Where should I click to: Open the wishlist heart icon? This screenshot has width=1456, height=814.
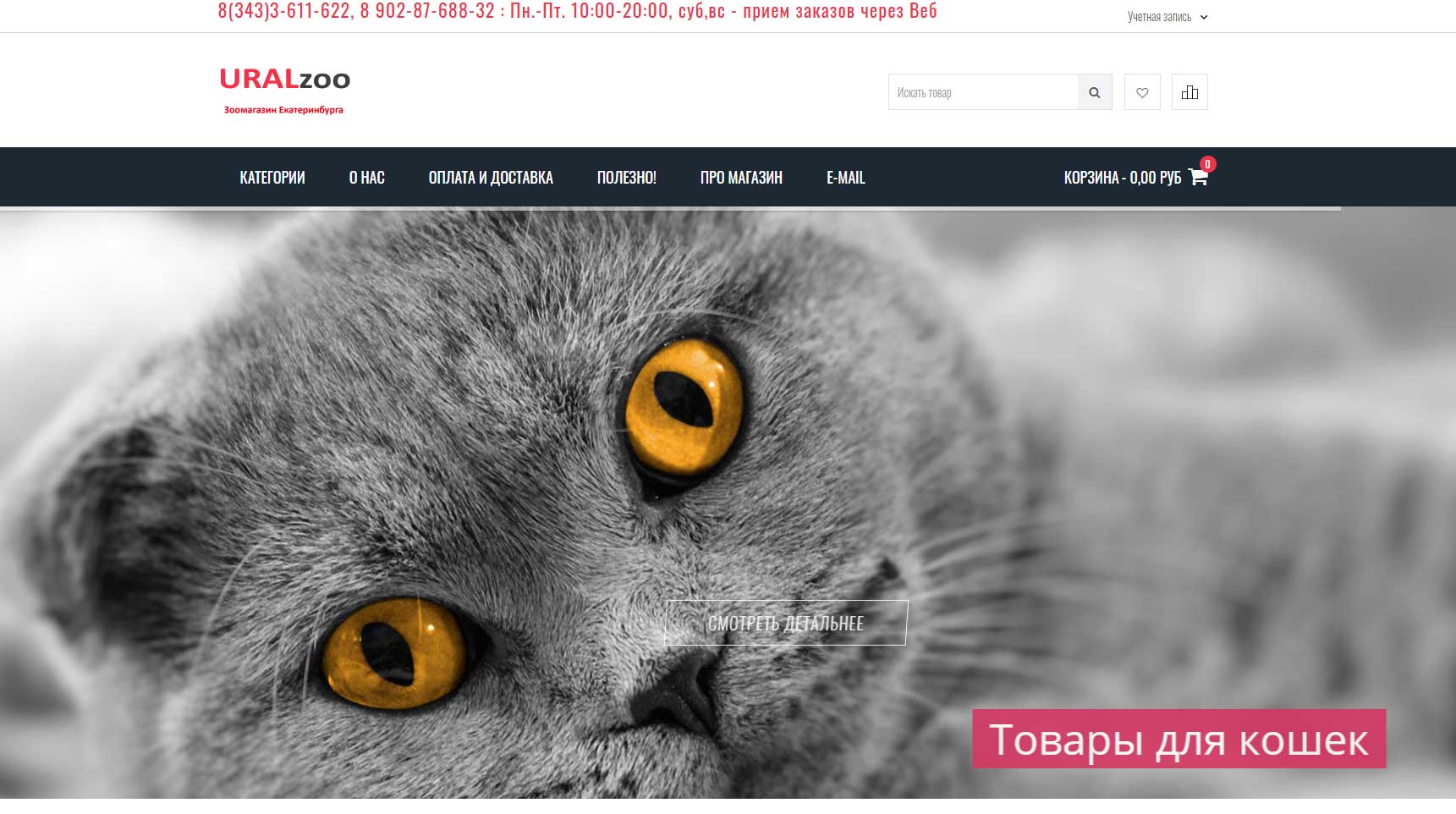tap(1142, 92)
